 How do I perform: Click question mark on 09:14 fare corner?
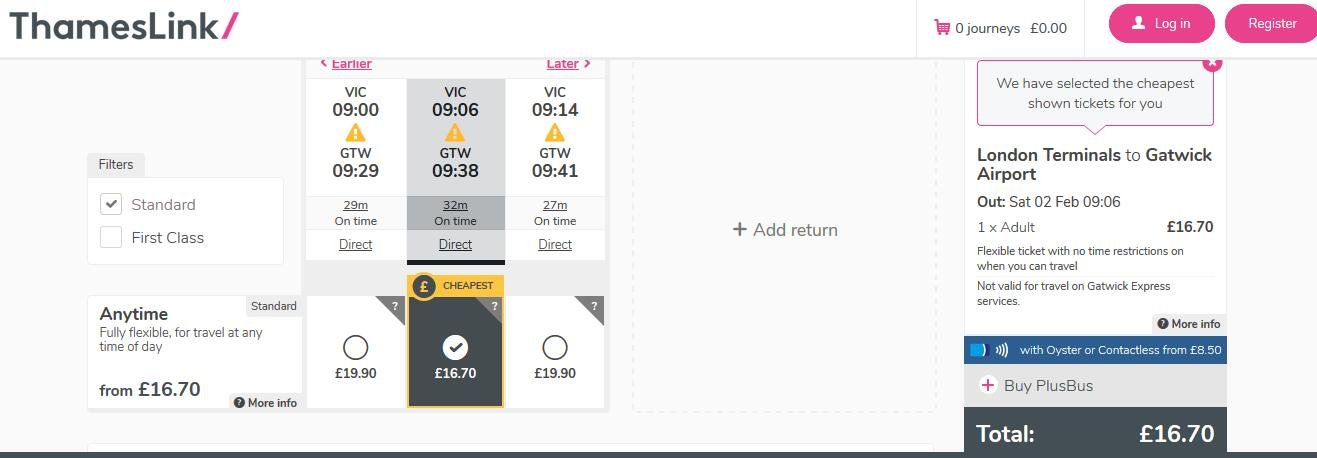click(595, 306)
